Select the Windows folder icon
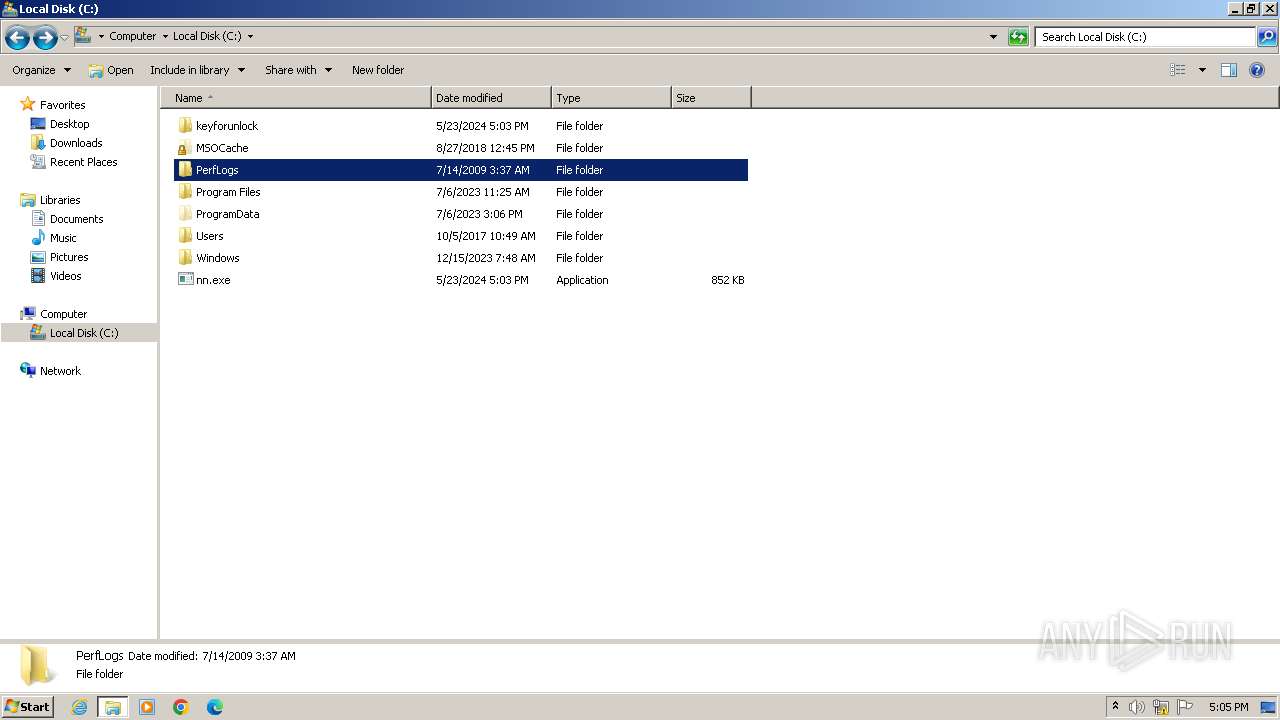 click(185, 258)
